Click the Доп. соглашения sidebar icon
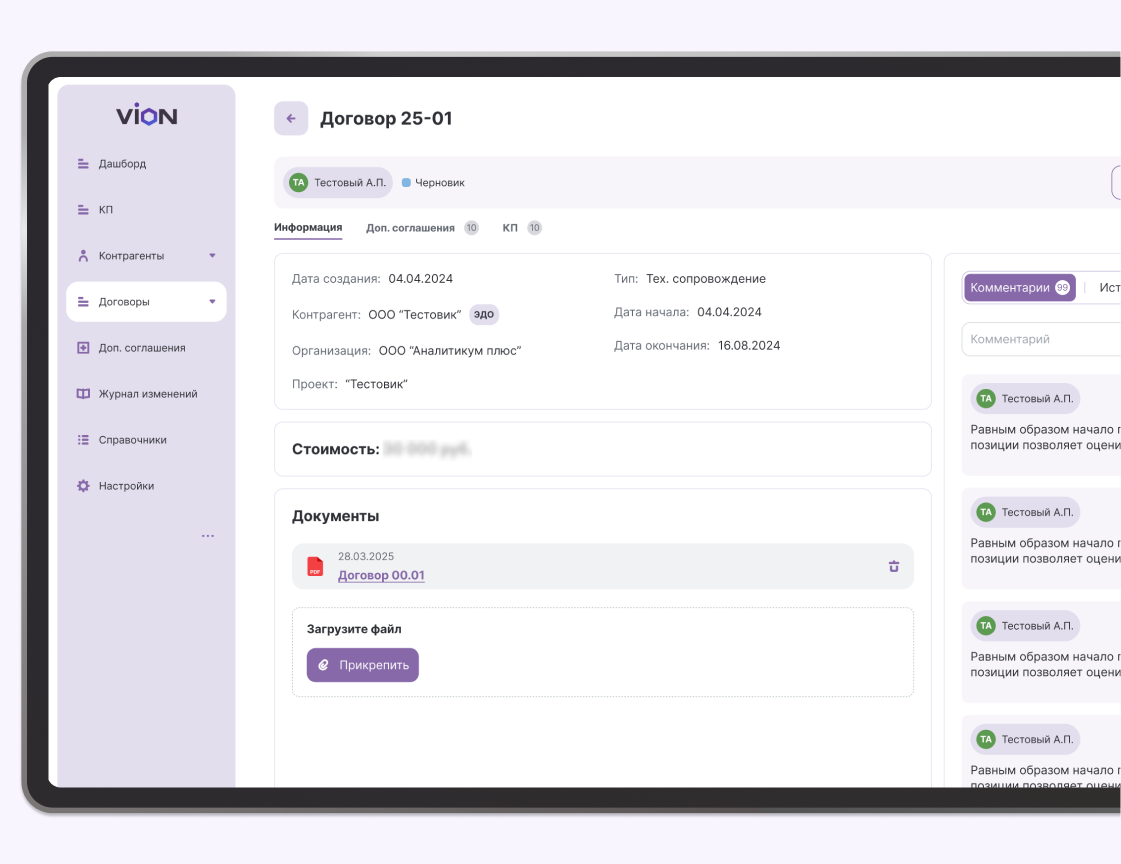Screen dimensions: 1121x864 pos(84,348)
